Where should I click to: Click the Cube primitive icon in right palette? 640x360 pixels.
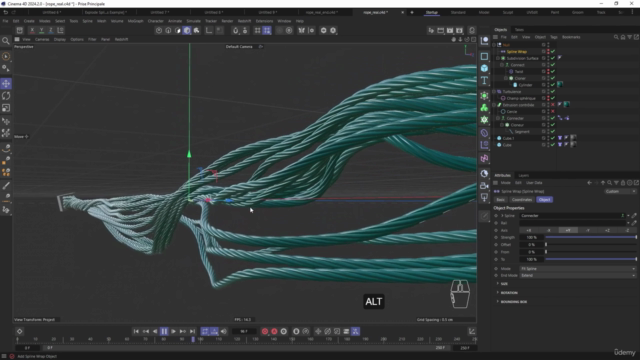click(484, 68)
